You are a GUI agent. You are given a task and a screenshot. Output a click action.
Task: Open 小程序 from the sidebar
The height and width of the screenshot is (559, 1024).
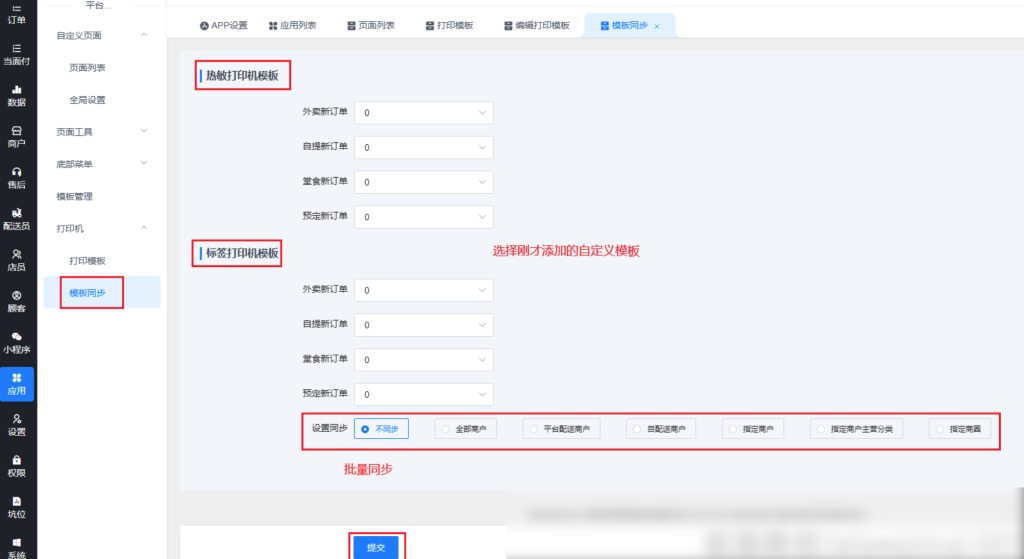[x=17, y=342]
